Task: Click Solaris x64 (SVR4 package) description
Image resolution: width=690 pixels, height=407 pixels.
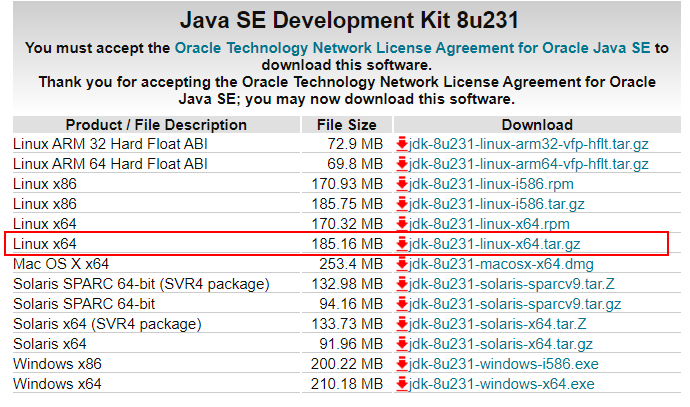Action: tap(107, 324)
